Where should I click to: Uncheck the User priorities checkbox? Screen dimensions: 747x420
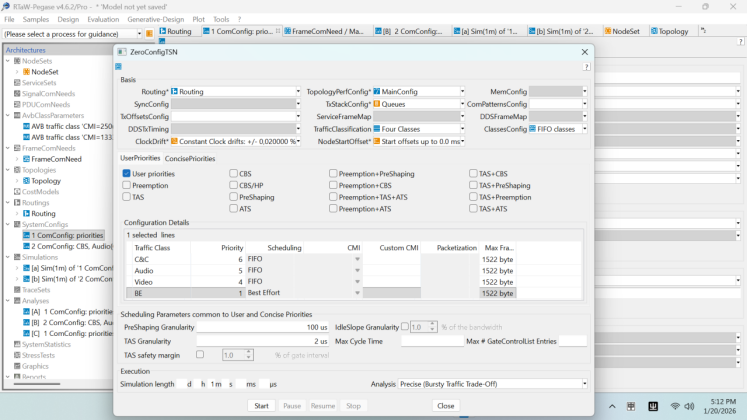tap(127, 173)
